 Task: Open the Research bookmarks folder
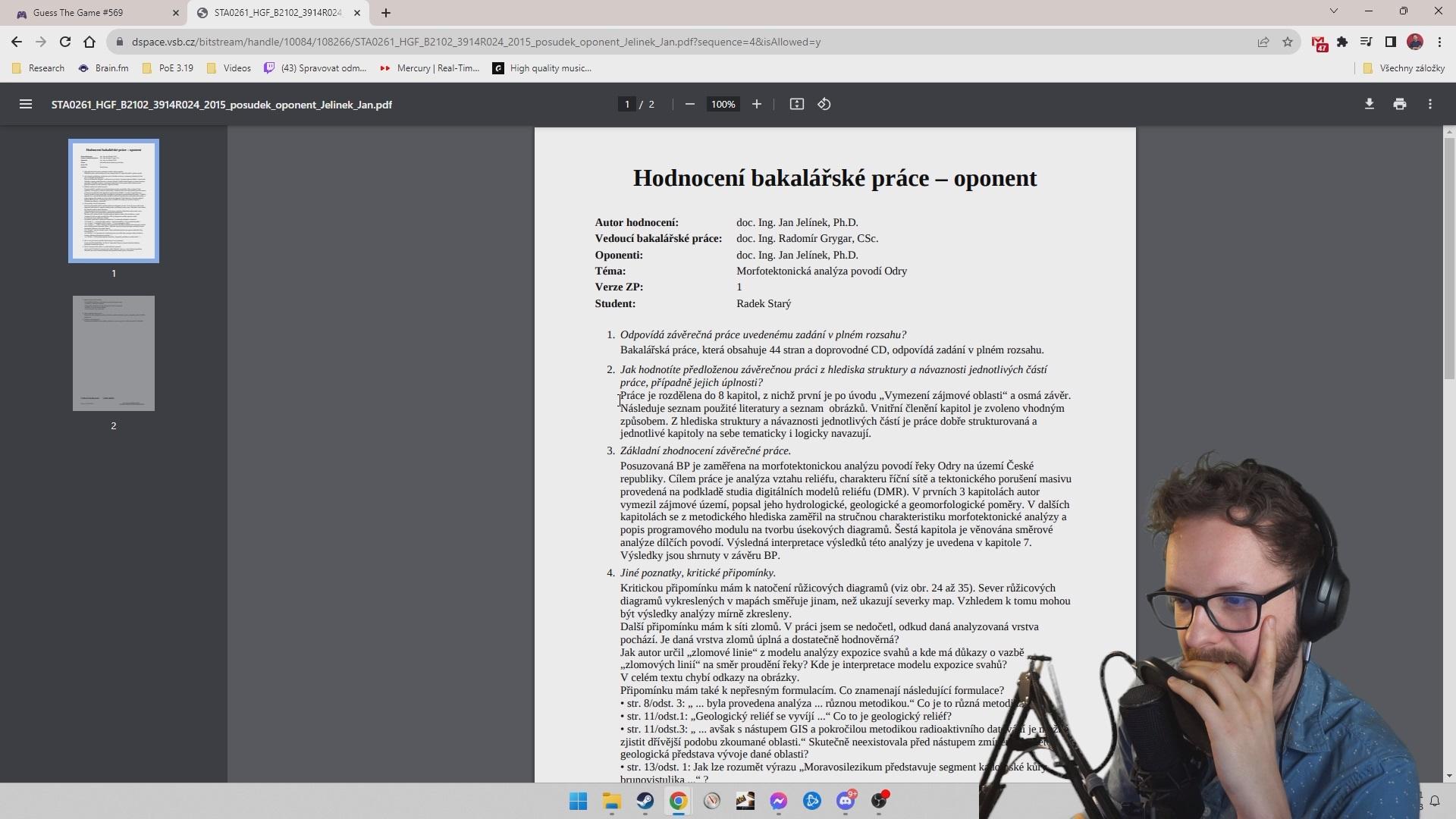(39, 68)
